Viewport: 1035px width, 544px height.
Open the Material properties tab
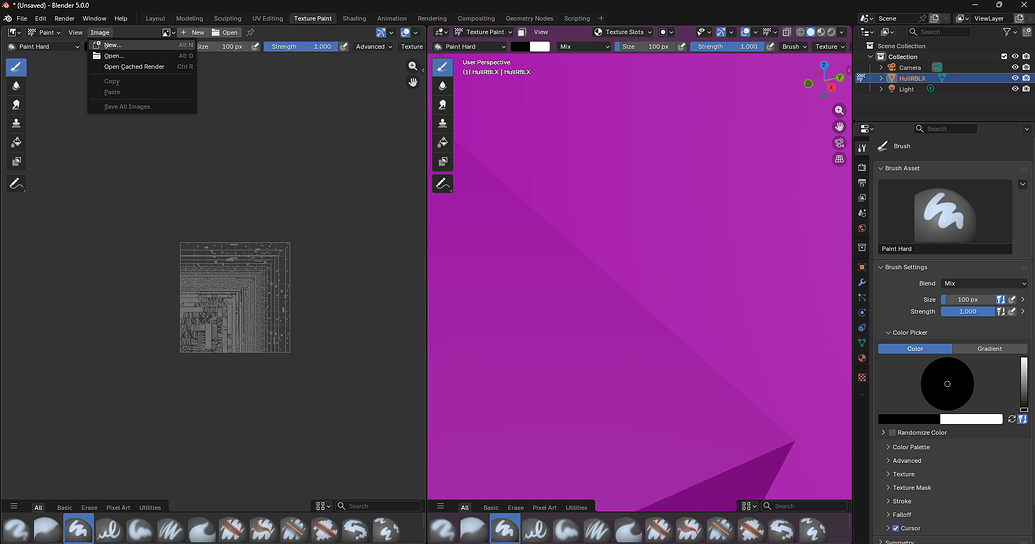coord(861,358)
